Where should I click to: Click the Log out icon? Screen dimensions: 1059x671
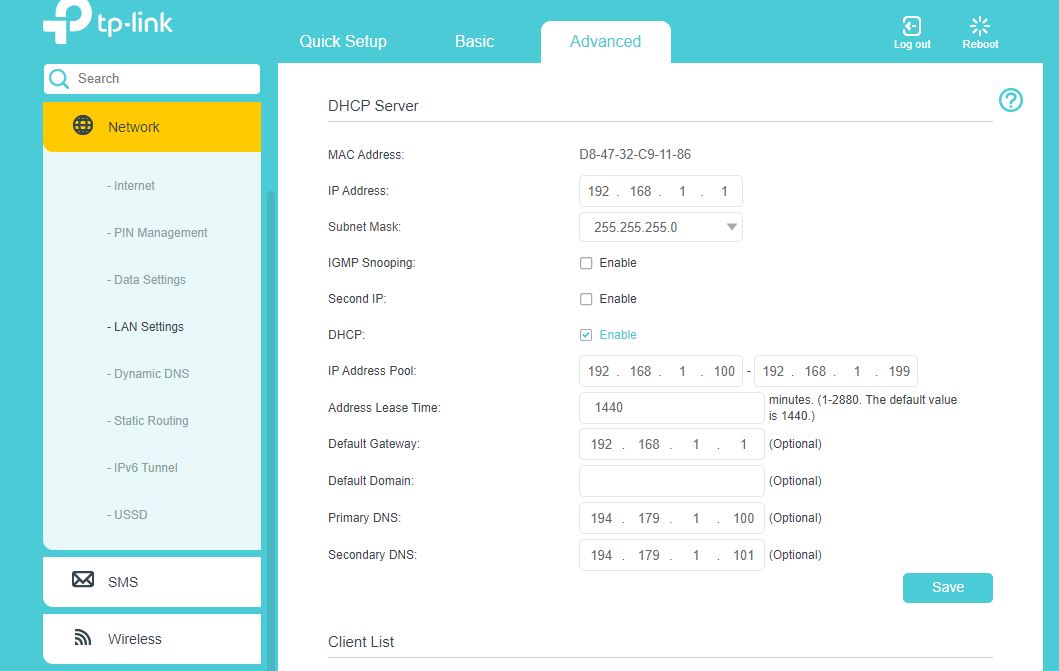click(x=912, y=26)
